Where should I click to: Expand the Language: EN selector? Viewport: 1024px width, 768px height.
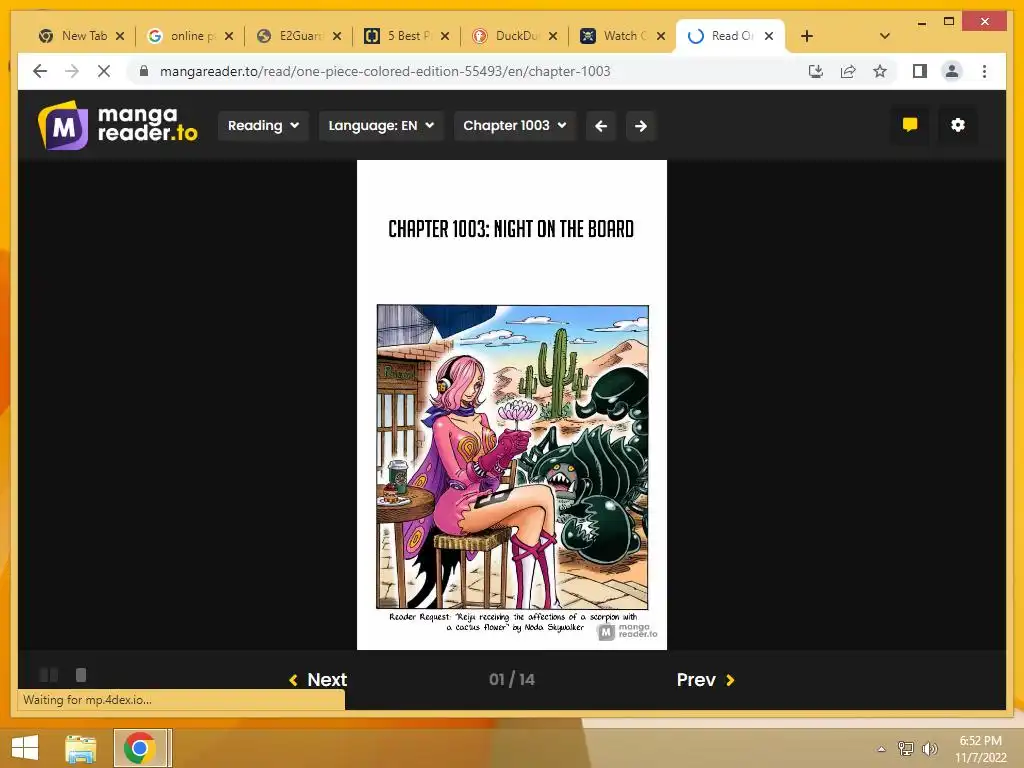(x=381, y=125)
